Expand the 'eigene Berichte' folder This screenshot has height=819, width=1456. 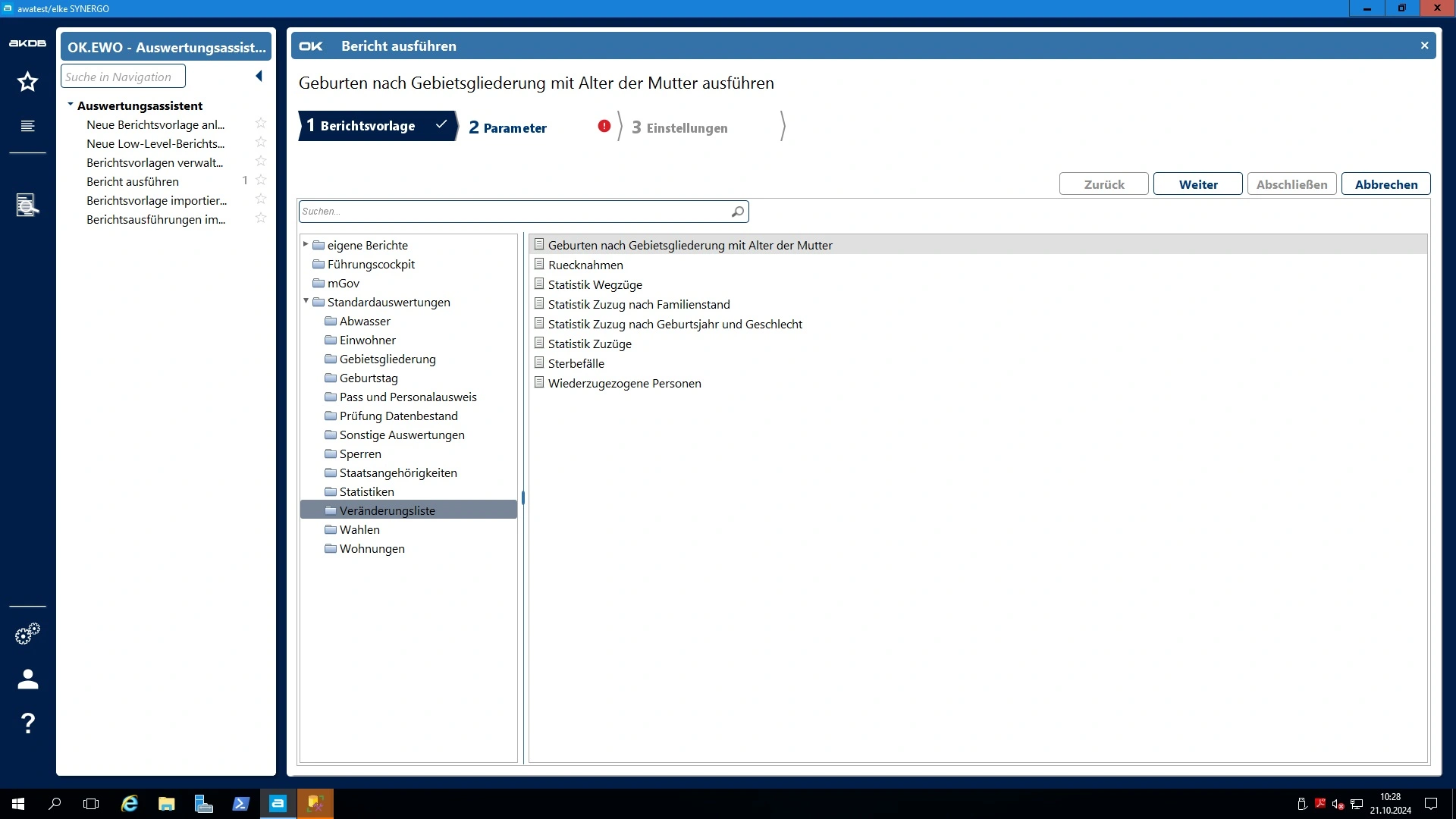[x=306, y=244]
